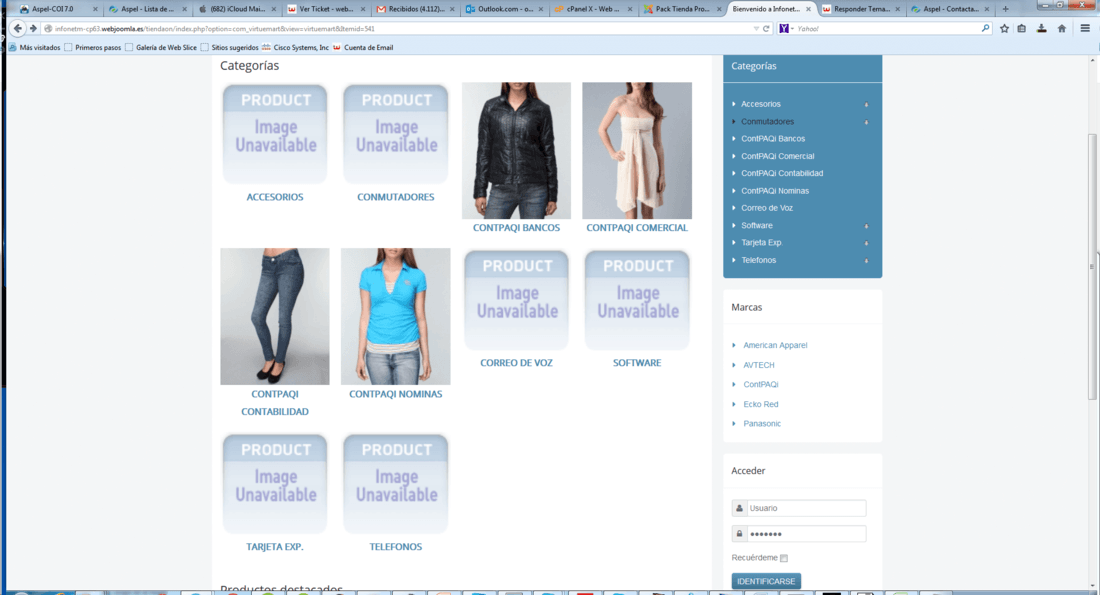Open the Más visitados bookmark
This screenshot has height=595, width=1100.
pyautogui.click(x=35, y=48)
